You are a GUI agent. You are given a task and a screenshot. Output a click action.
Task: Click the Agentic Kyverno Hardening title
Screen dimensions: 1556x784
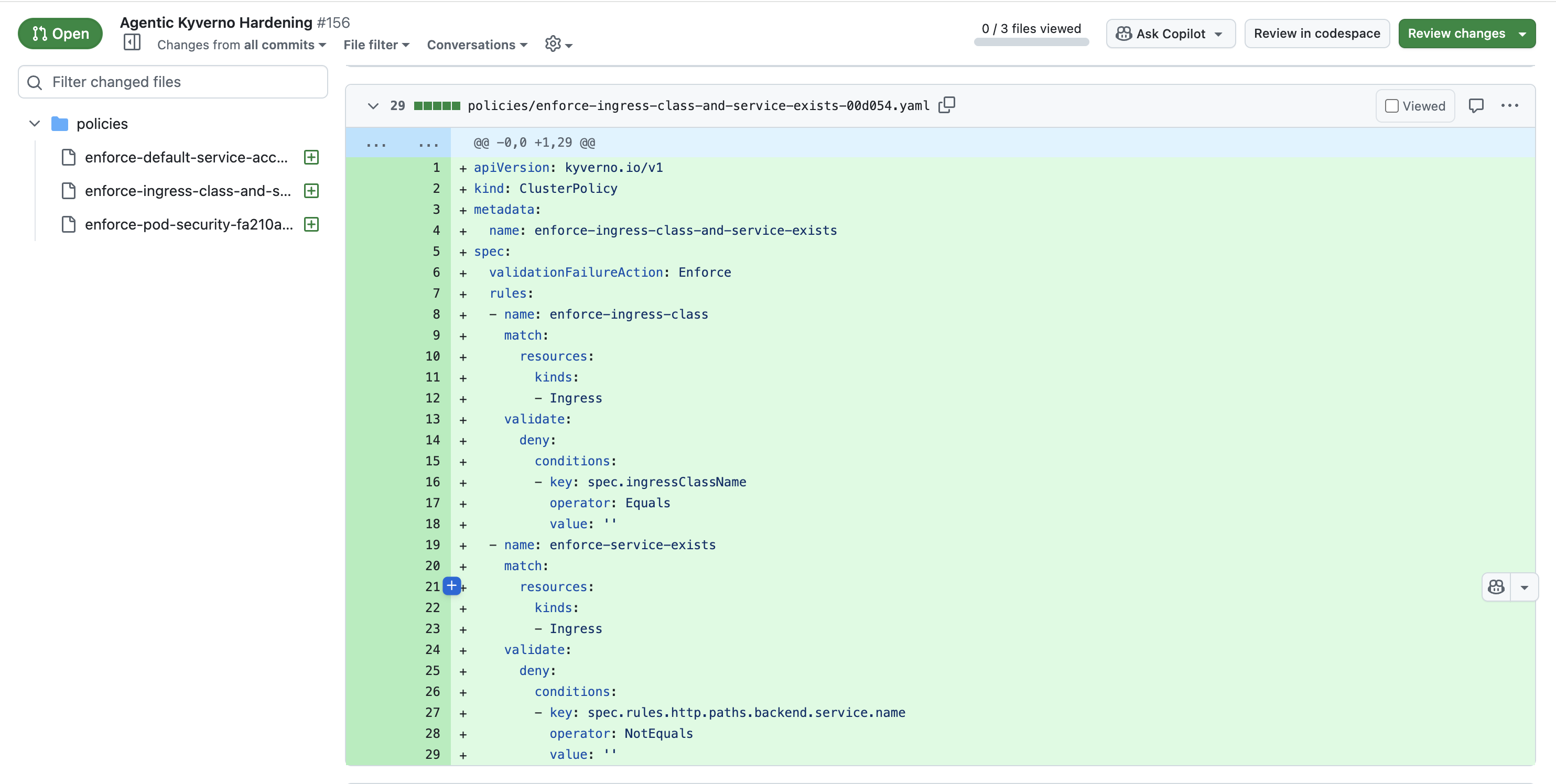point(215,23)
